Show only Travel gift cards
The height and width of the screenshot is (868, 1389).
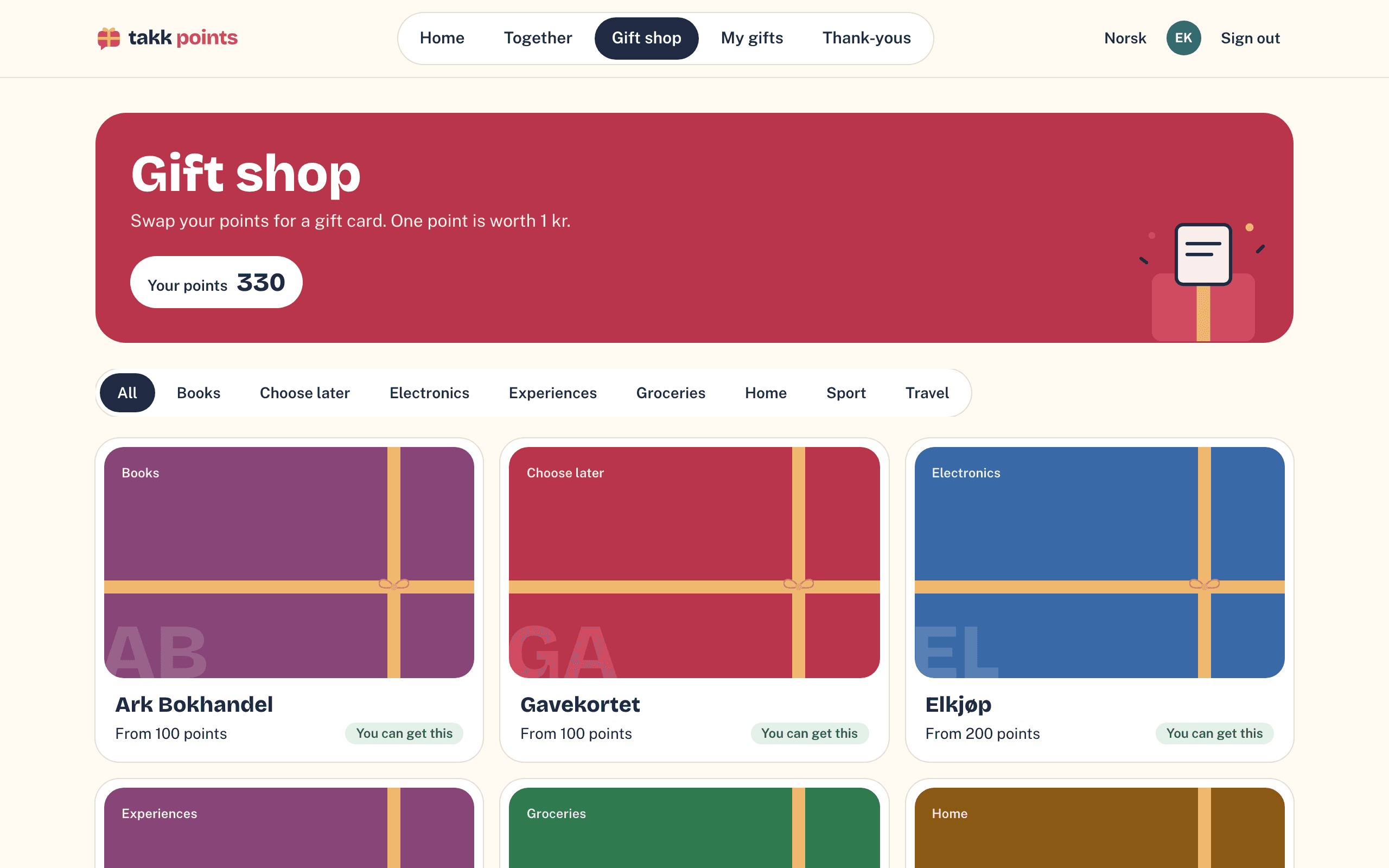coord(927,393)
